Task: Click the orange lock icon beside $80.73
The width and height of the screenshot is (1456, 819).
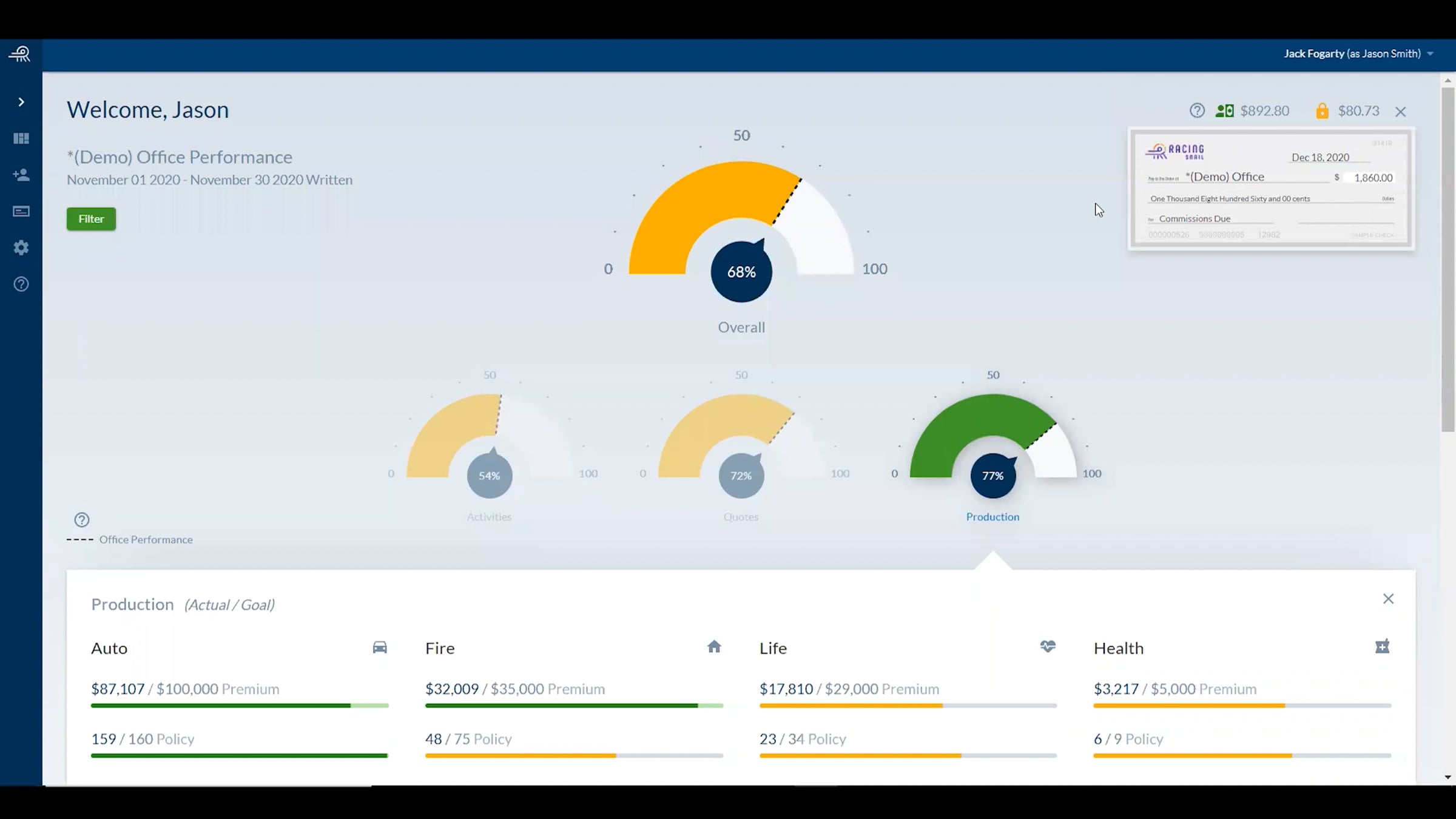Action: 1322,111
